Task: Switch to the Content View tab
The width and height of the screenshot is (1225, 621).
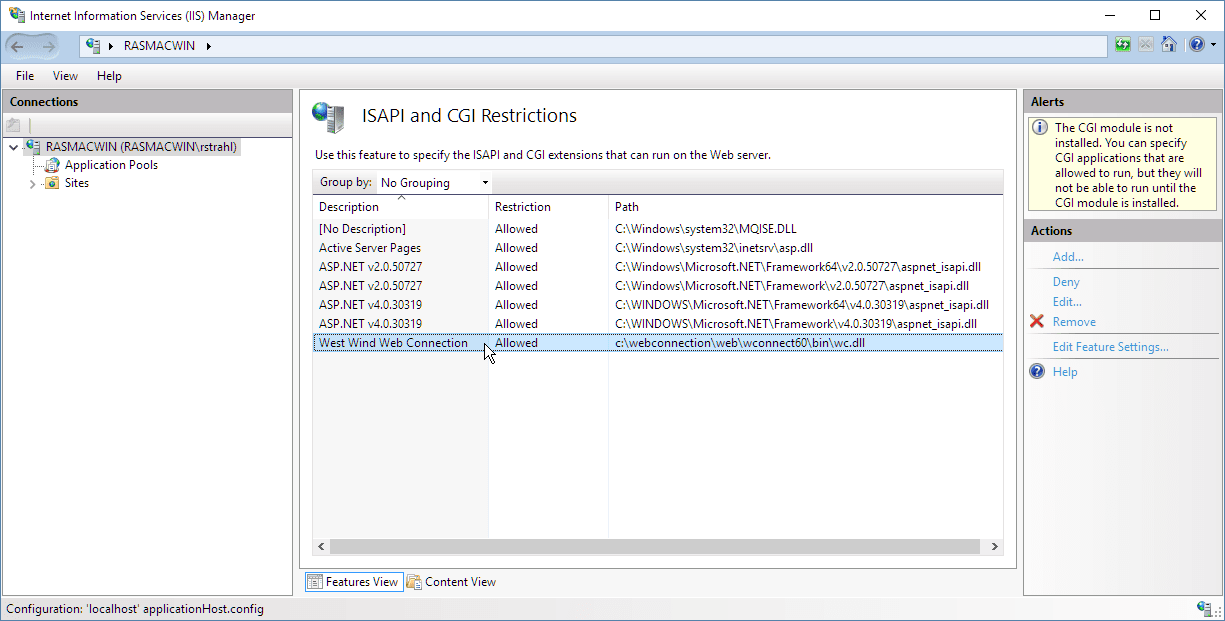Action: [451, 582]
